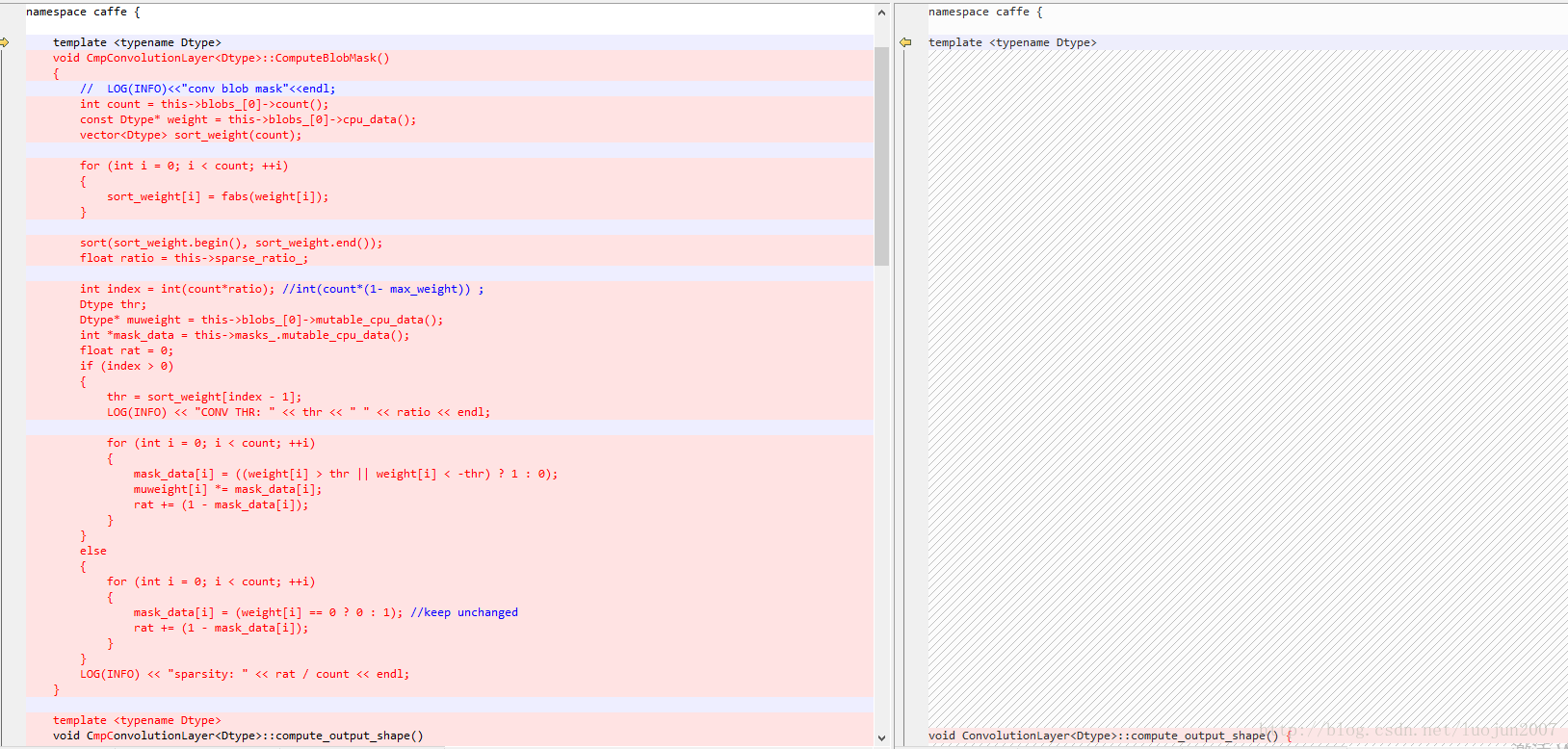This screenshot has height=749, width=1568.
Task: Click the ComputeBlobMask() function declaration line
Action: coord(222,58)
